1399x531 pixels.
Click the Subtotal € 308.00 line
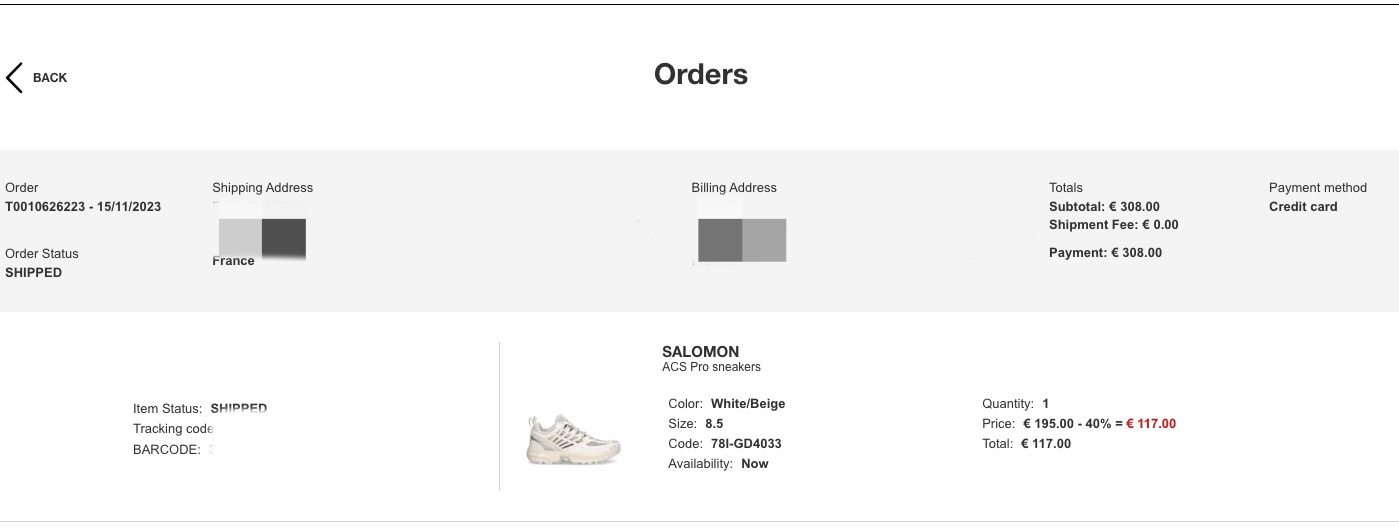tap(1104, 207)
